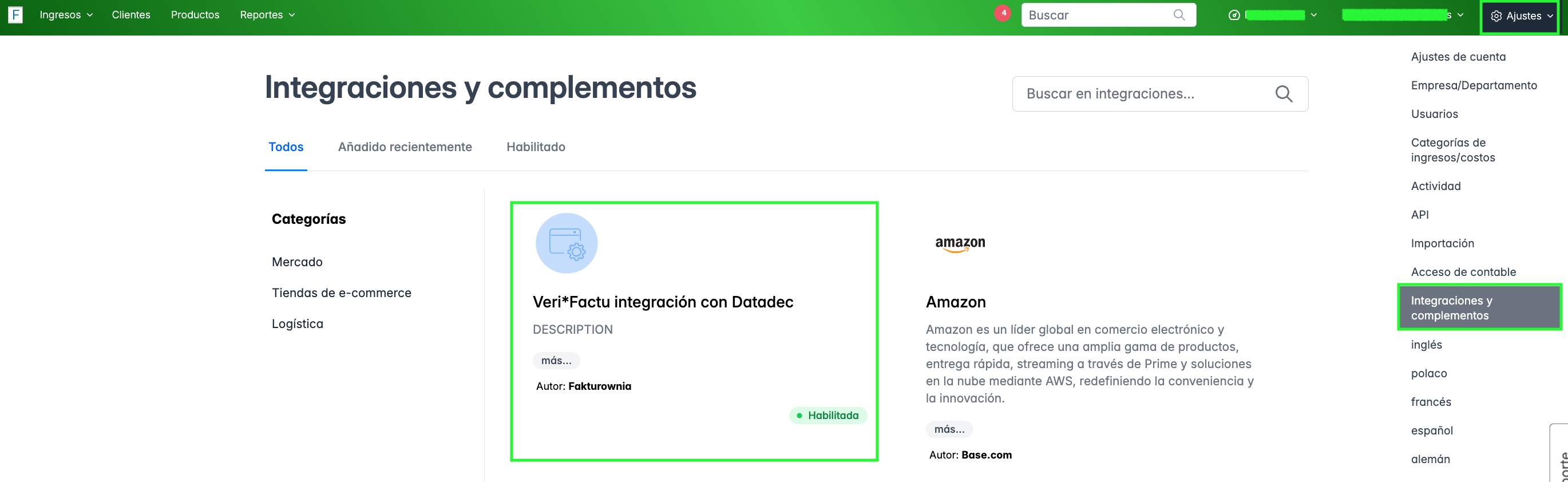Filter by Tiendas de e-commerce category
The width and height of the screenshot is (1568, 482).
coord(342,293)
